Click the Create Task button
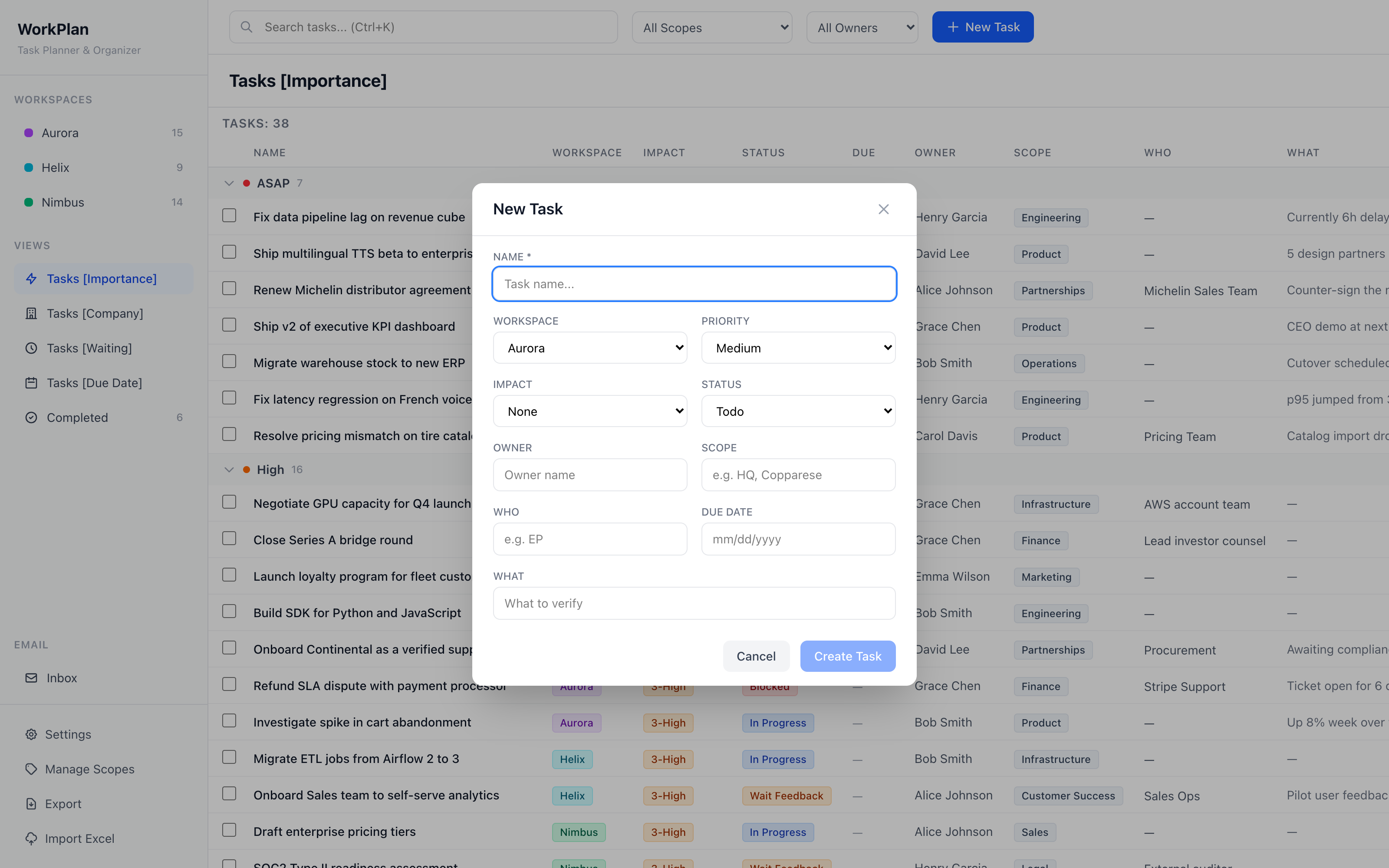 click(848, 656)
